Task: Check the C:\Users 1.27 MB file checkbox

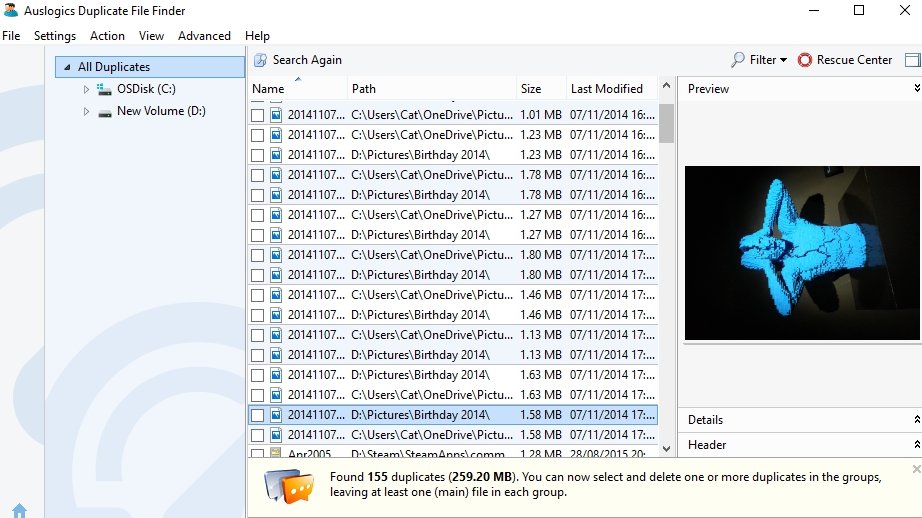Action: pos(258,215)
